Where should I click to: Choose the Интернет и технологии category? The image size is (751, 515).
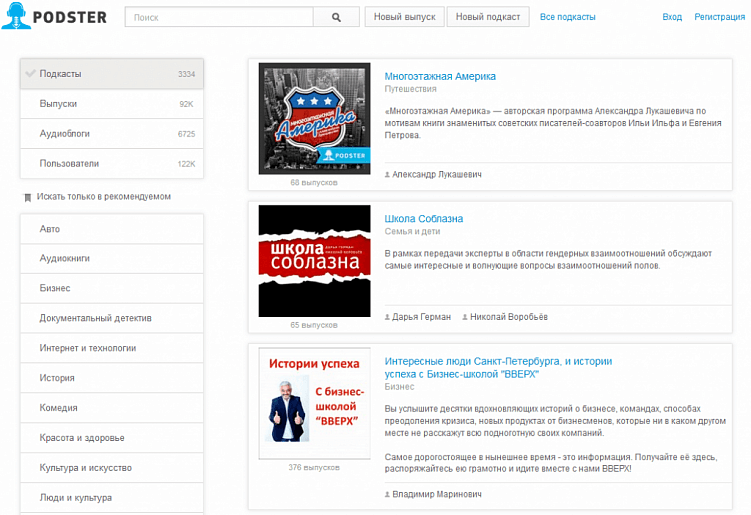tap(112, 348)
